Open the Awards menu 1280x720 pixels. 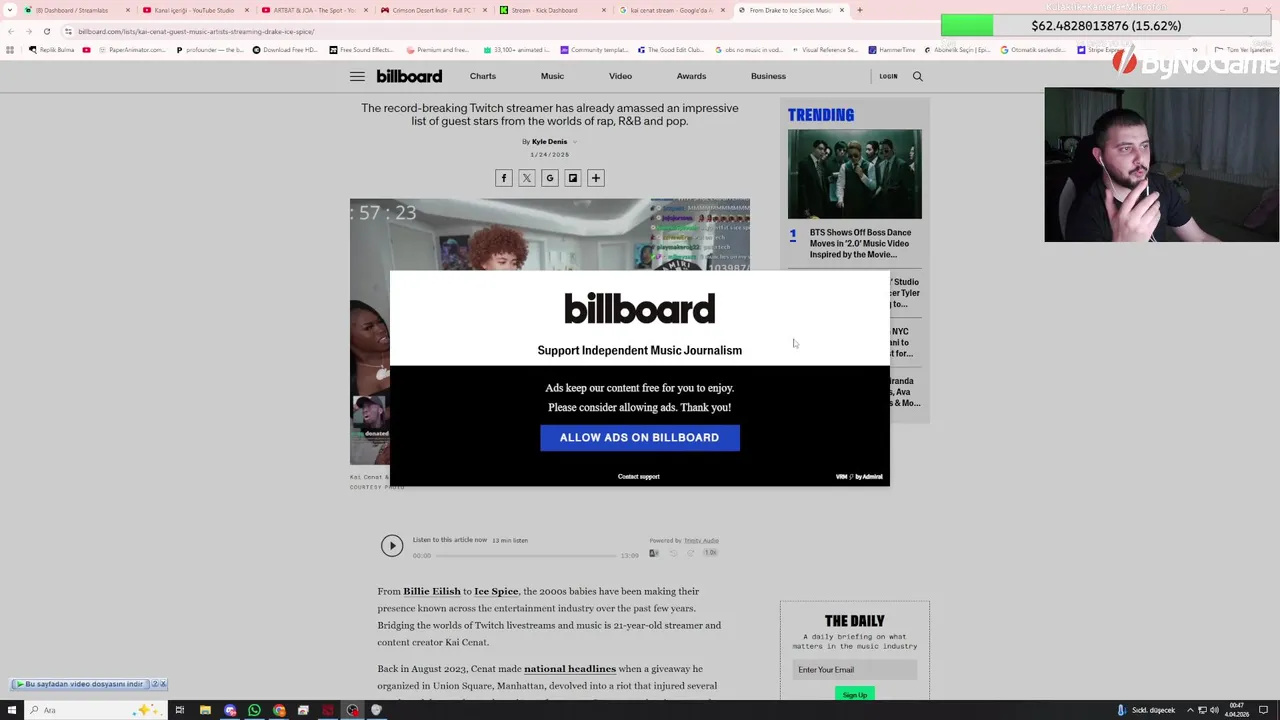(691, 76)
